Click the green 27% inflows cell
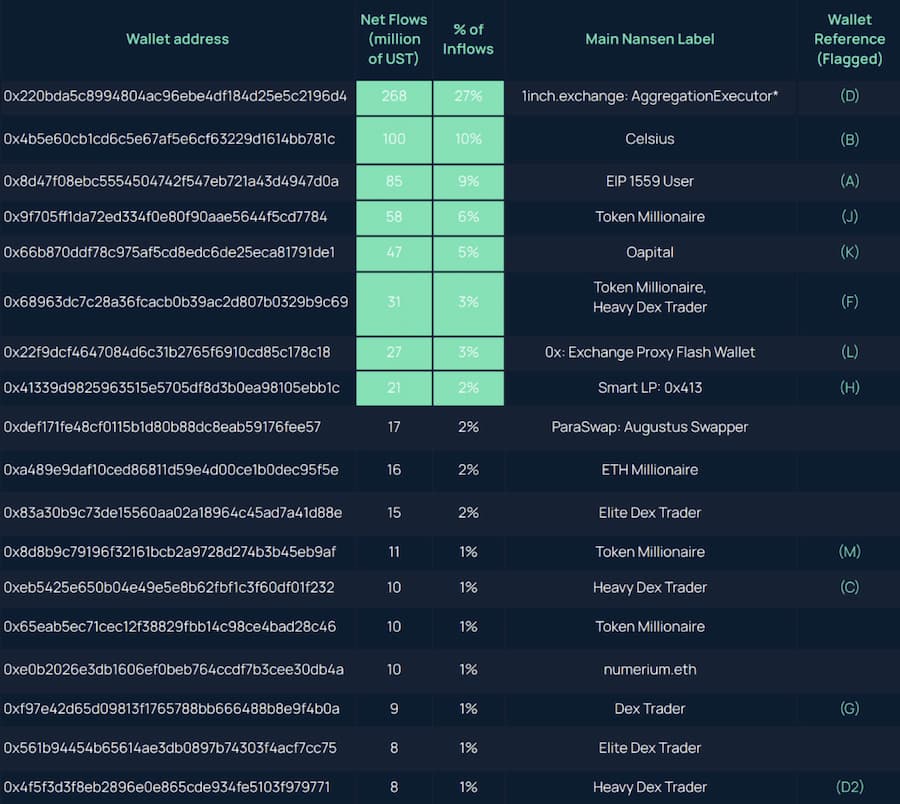The image size is (900, 804). click(x=468, y=97)
